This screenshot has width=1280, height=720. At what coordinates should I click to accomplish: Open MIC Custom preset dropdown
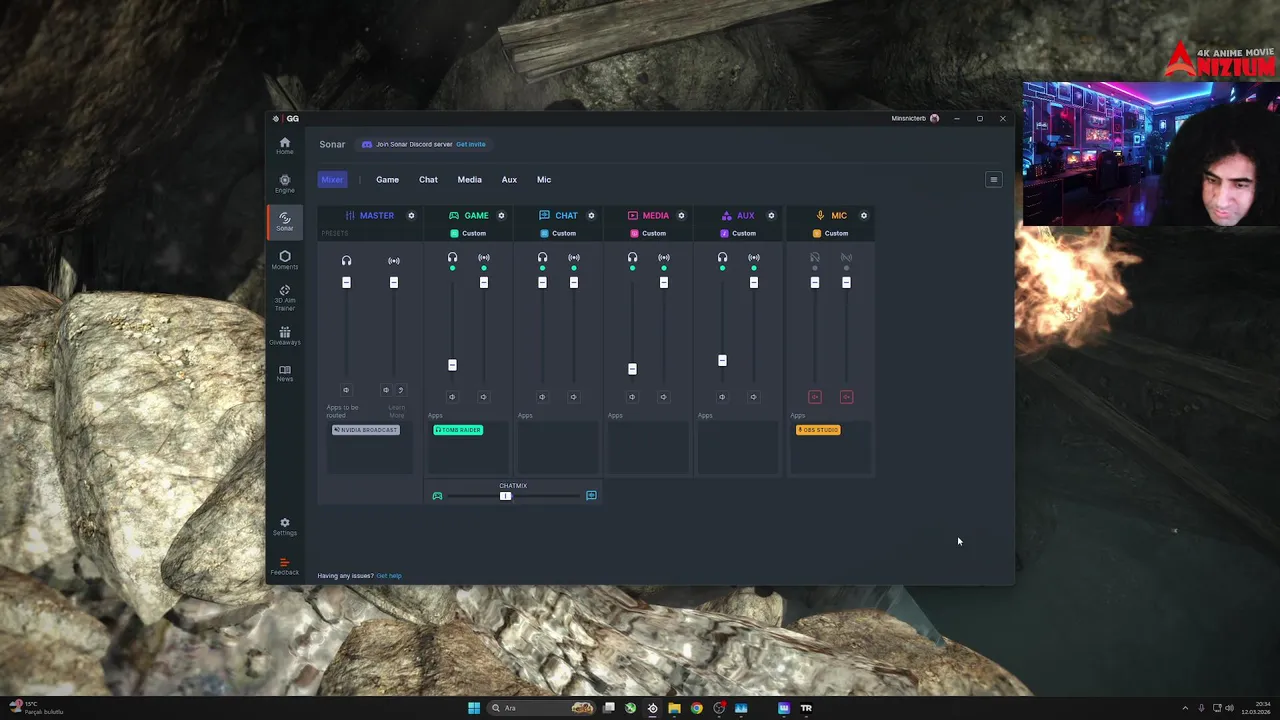[830, 233]
